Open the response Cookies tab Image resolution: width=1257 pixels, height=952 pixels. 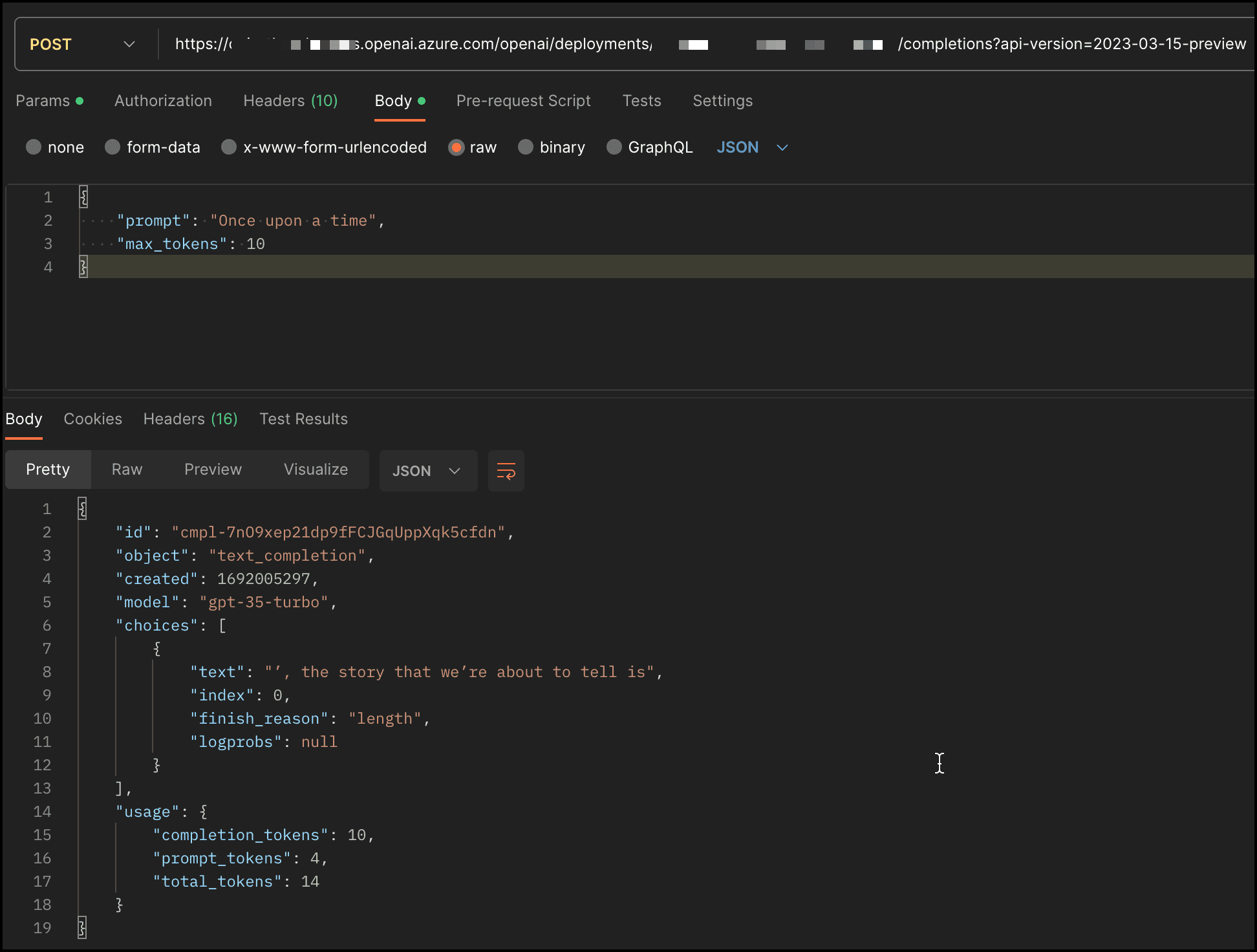coord(92,419)
